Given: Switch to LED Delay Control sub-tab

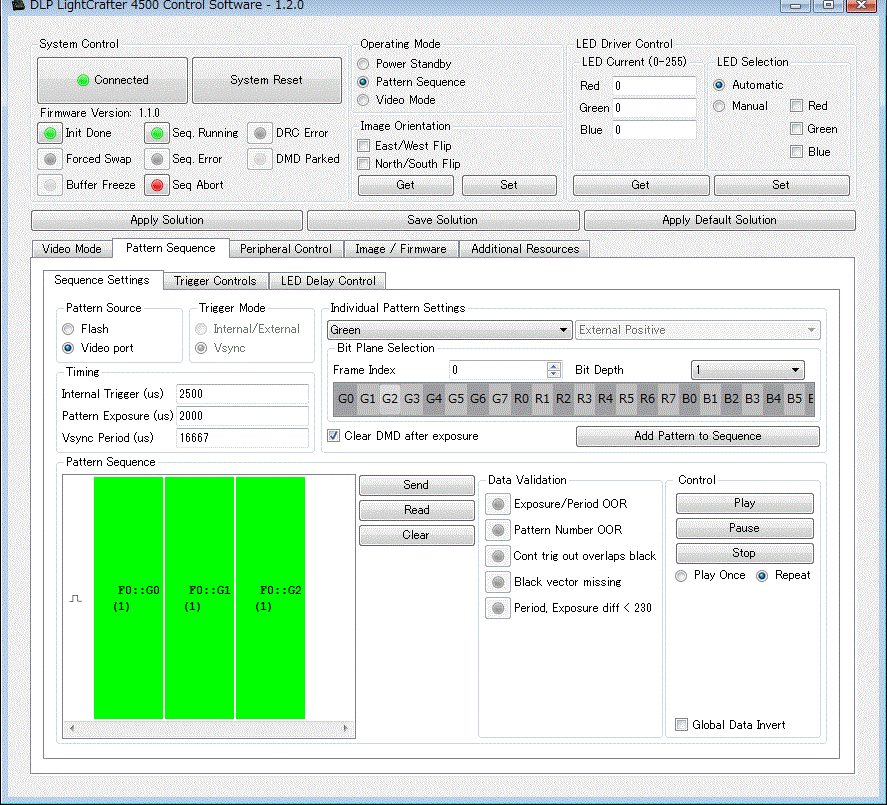Looking at the screenshot, I should pos(328,281).
